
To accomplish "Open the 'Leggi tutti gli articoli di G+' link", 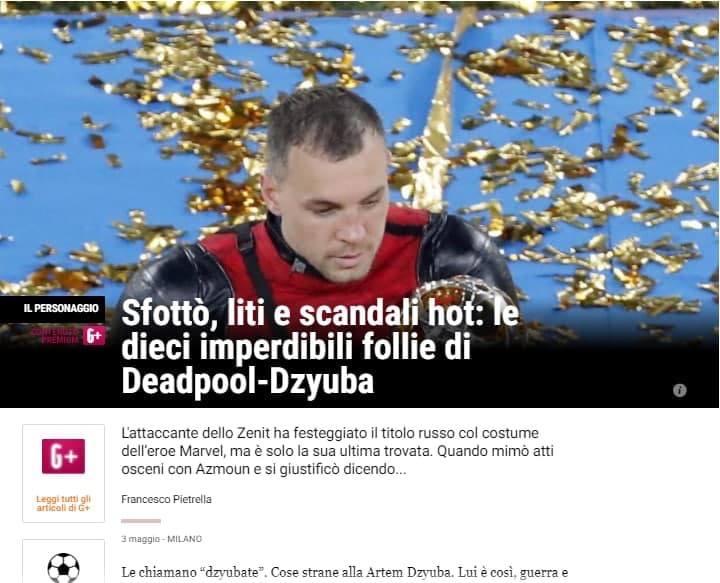I will [x=63, y=504].
